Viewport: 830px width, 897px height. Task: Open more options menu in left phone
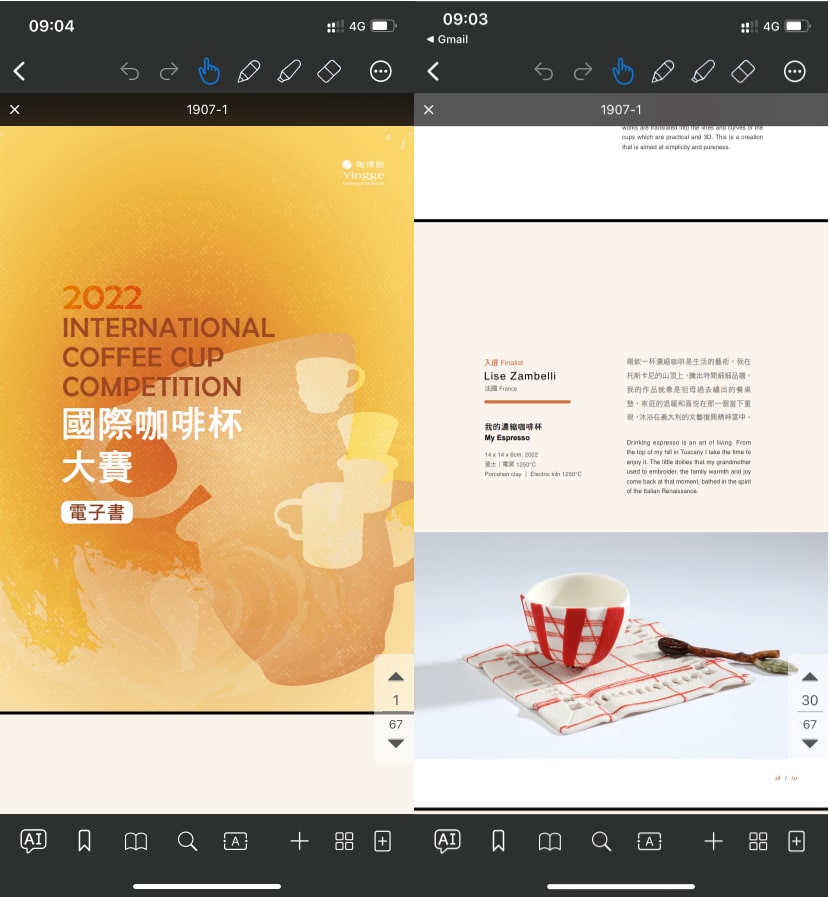click(381, 72)
